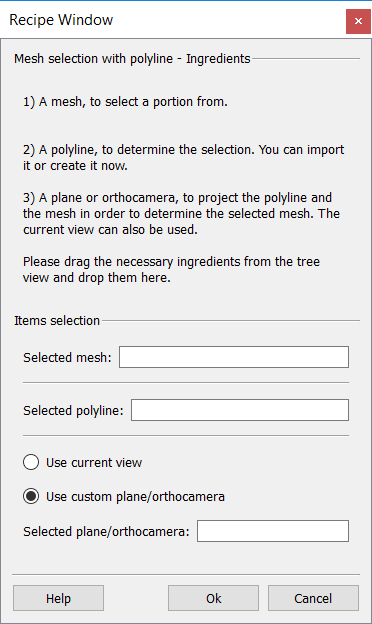Viewport: 372px width, 624px height.
Task: Focus the Selected polyline input box
Action: [x=240, y=410]
